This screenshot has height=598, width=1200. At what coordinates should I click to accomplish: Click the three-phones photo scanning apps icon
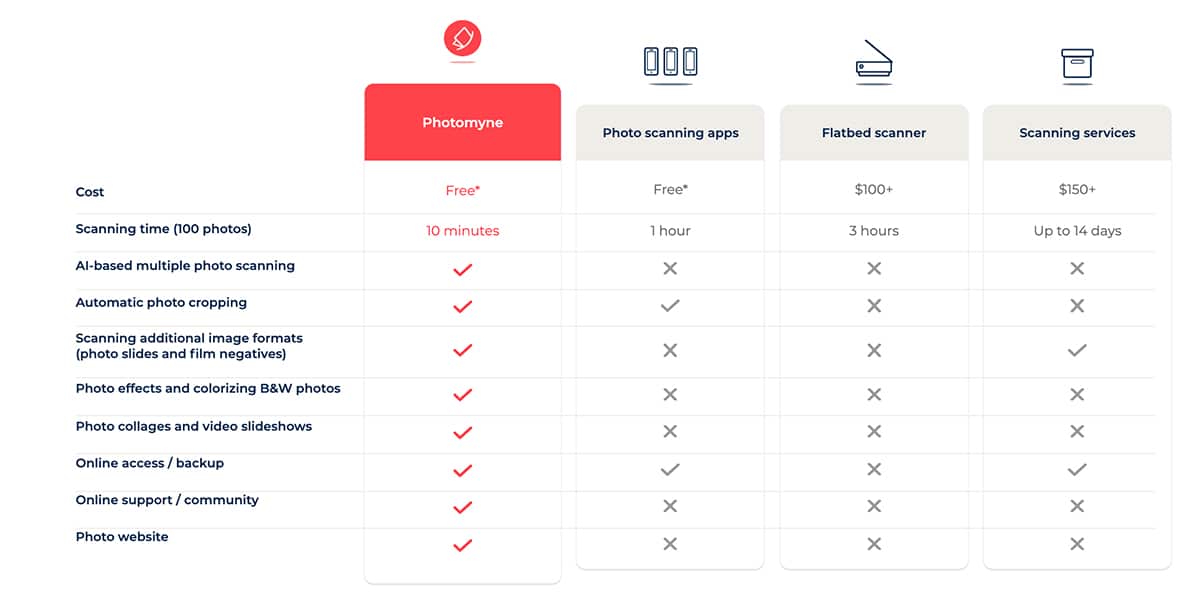(x=670, y=61)
